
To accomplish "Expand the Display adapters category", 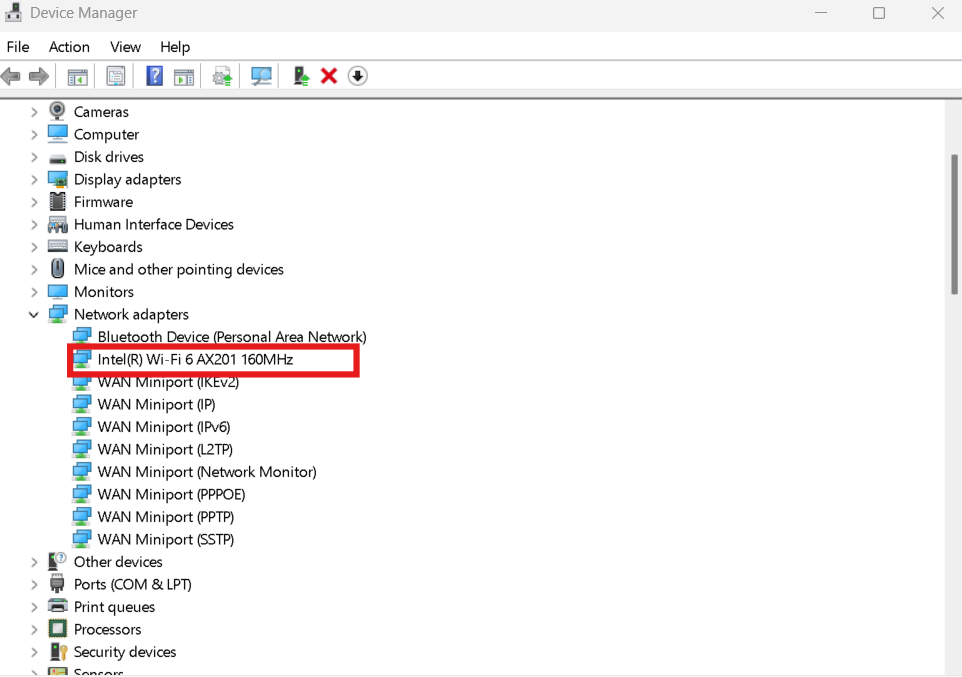I will tap(33, 179).
